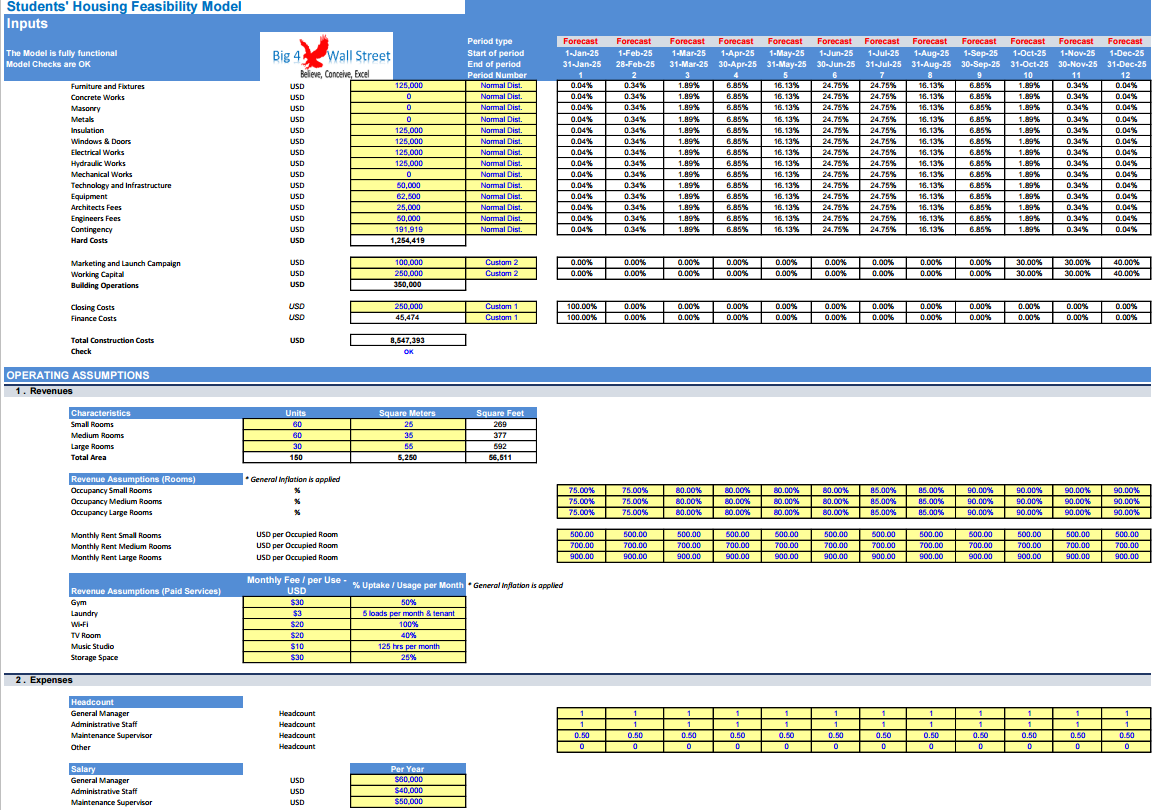Screen dimensions: 1154x810
Task: Open Custom 1 distribution for Closing Costs
Action: click(x=501, y=307)
